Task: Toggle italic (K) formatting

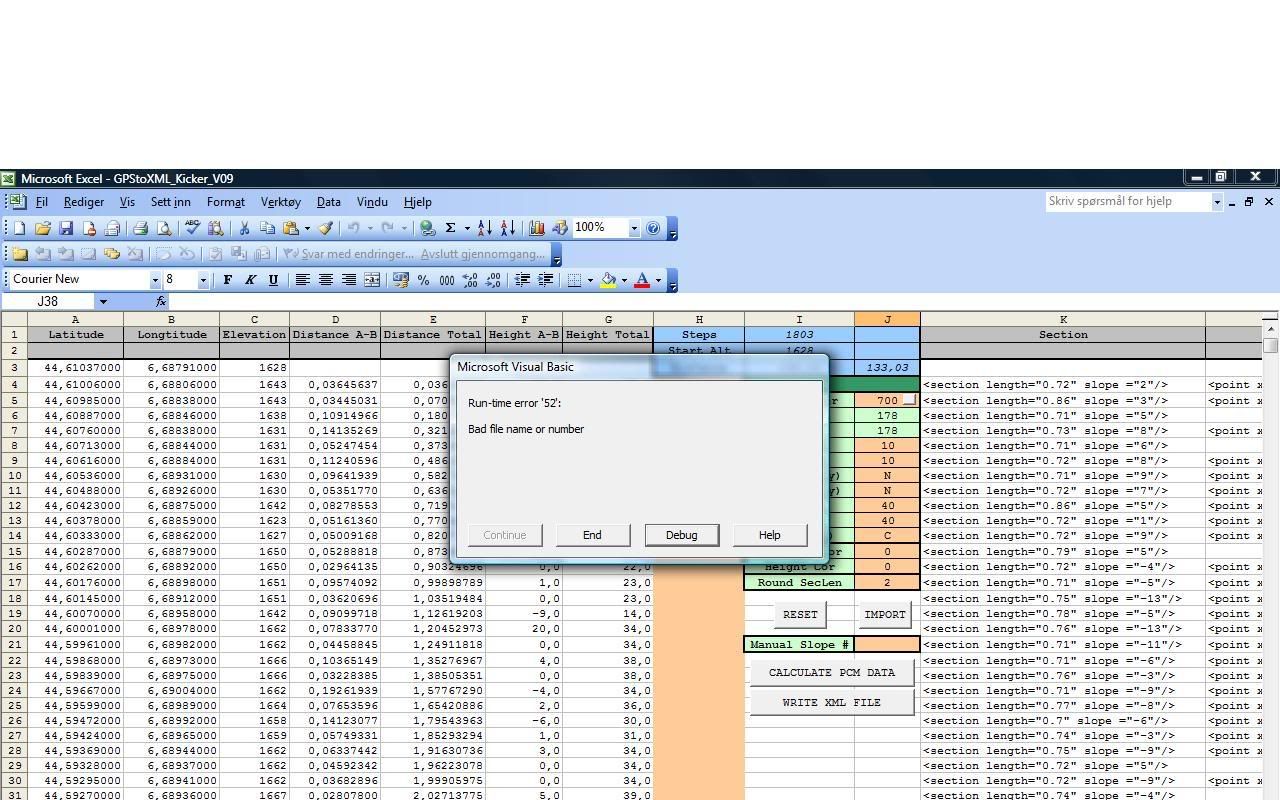Action: [x=250, y=280]
